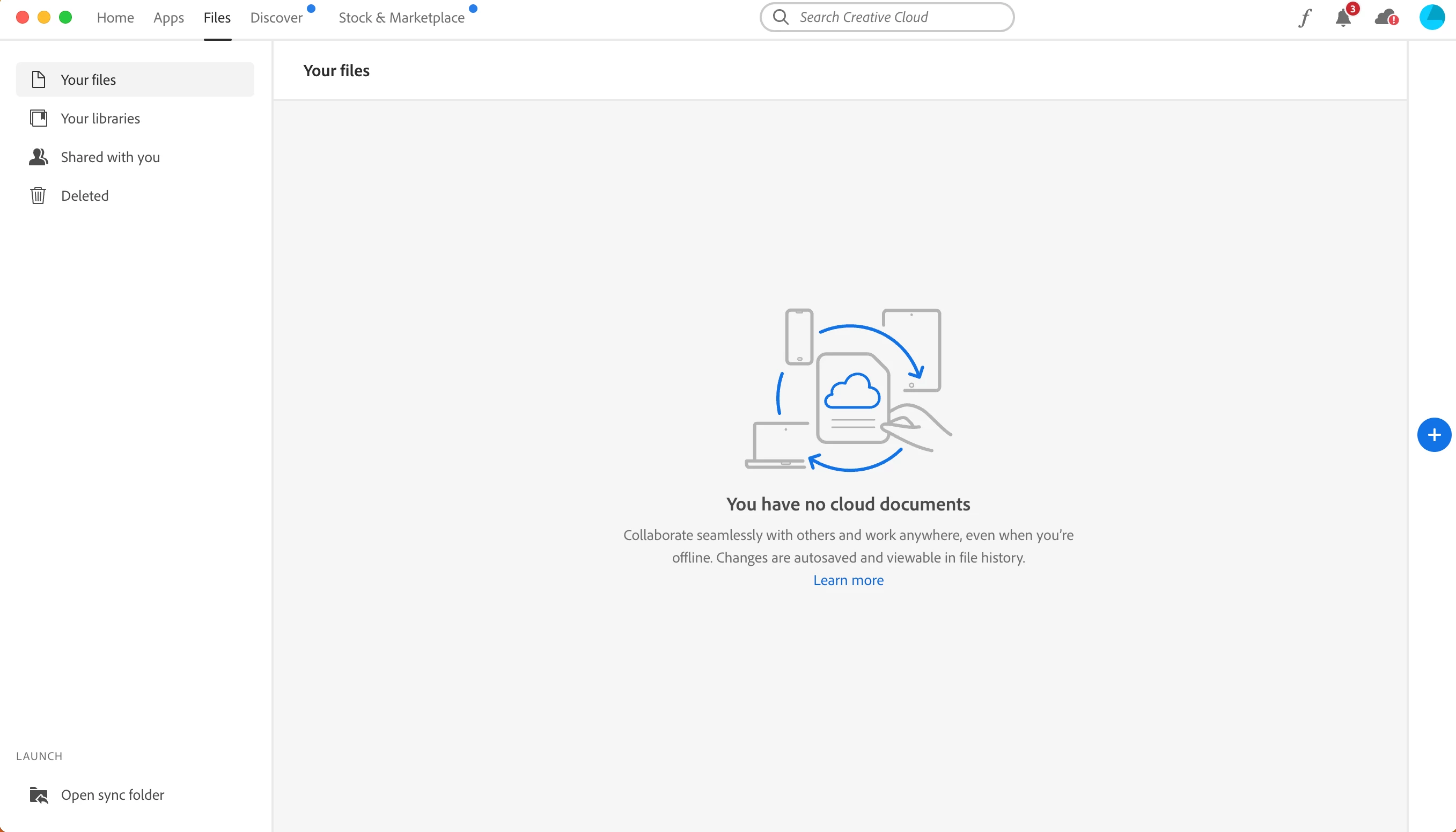Click the trash icon beside Deleted
This screenshot has width=1456, height=832.
(x=38, y=195)
